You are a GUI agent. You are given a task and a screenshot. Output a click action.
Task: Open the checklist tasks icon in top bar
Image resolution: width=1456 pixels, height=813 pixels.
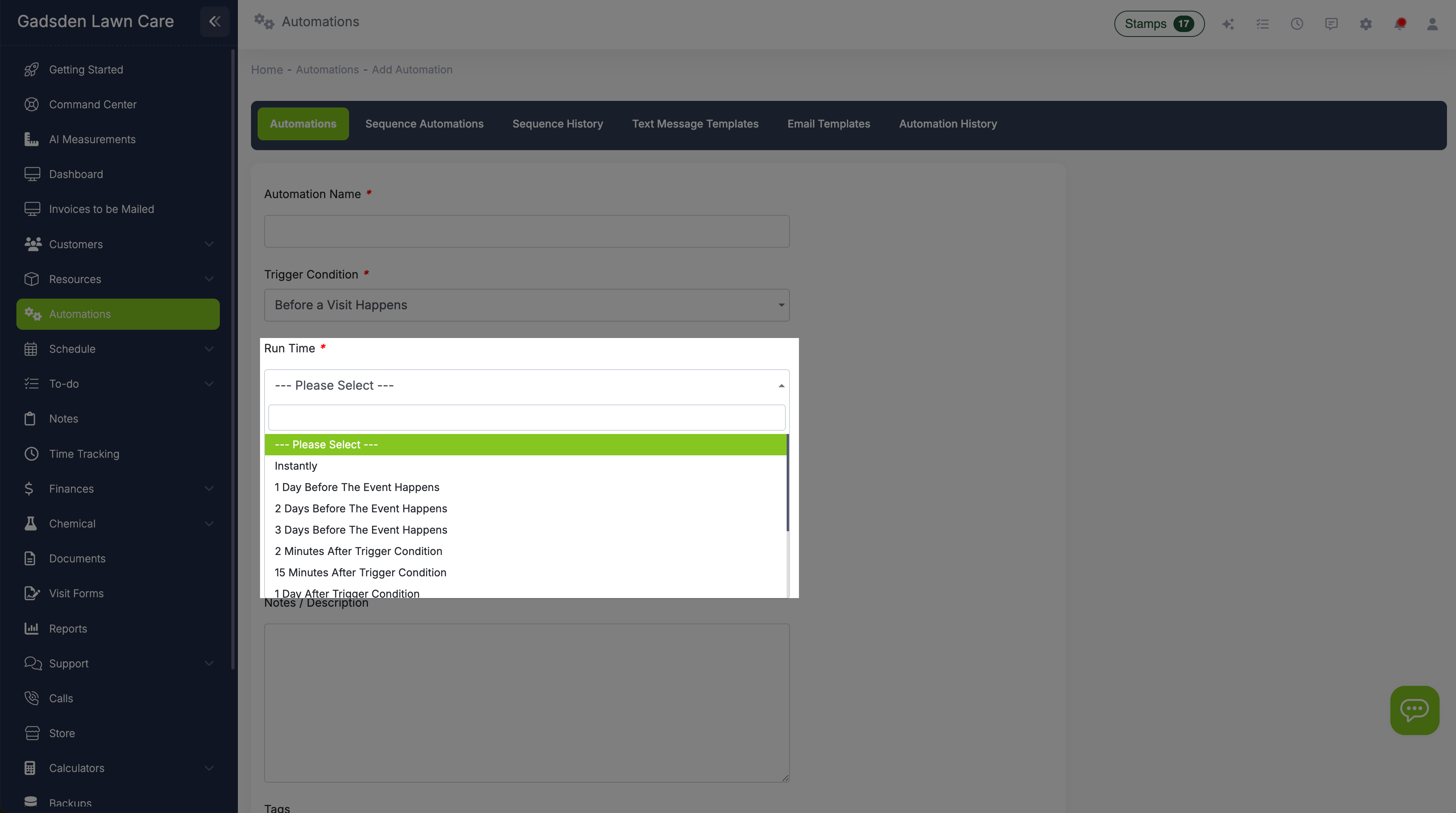[x=1263, y=24]
